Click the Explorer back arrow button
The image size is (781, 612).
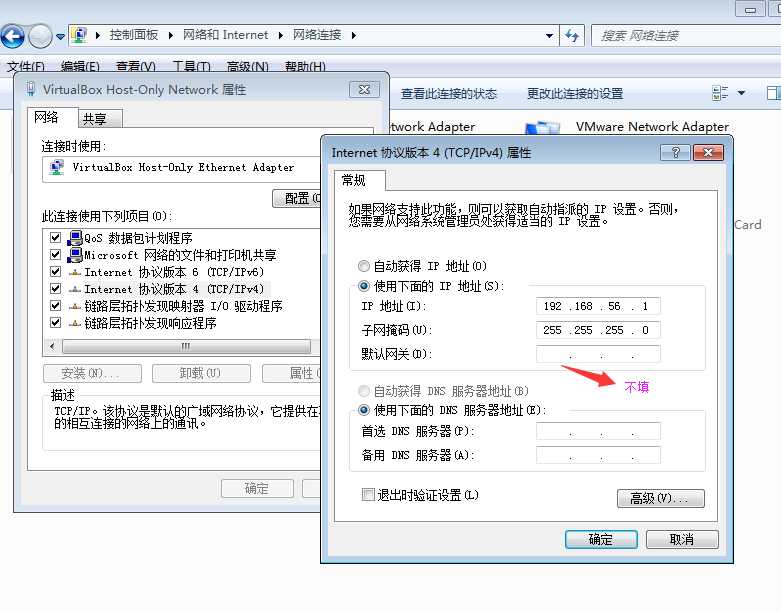click(x=12, y=36)
